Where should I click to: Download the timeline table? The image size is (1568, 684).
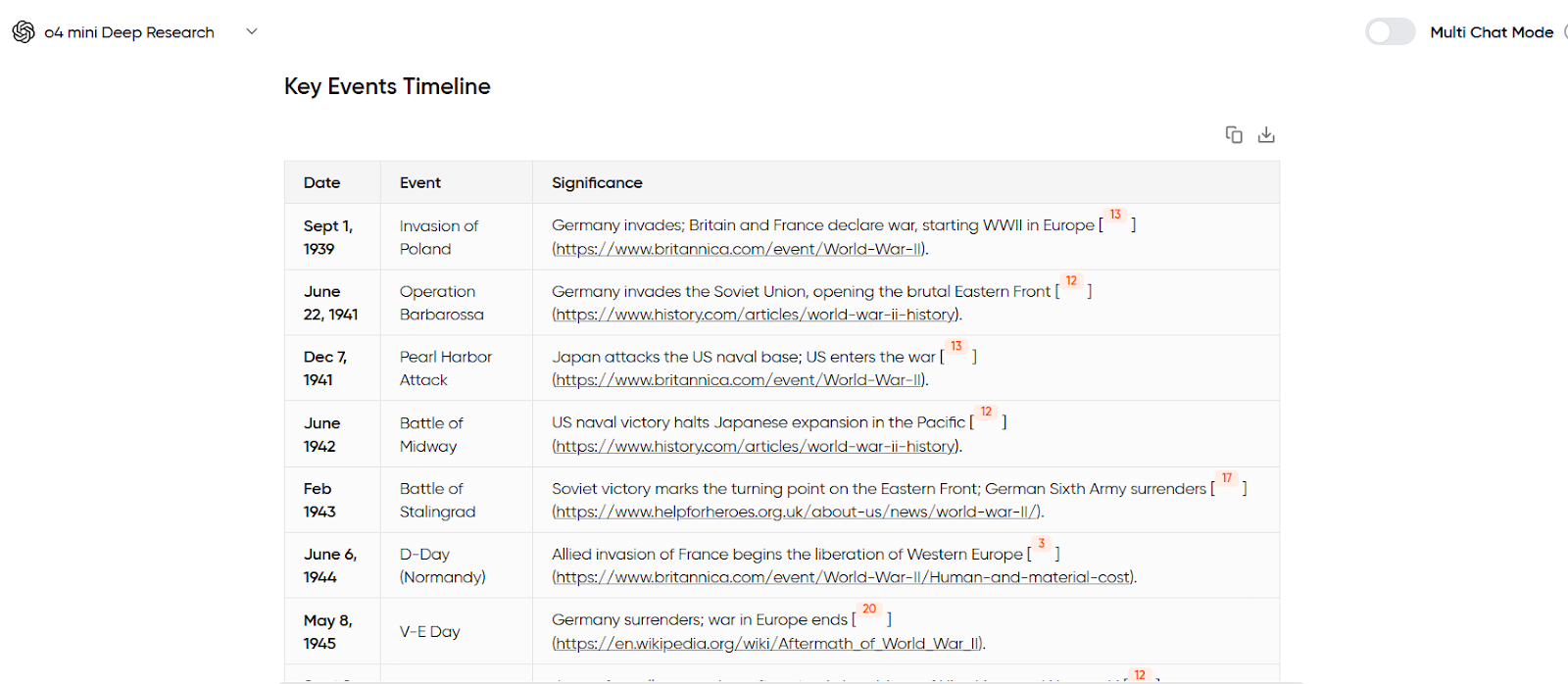(1266, 135)
